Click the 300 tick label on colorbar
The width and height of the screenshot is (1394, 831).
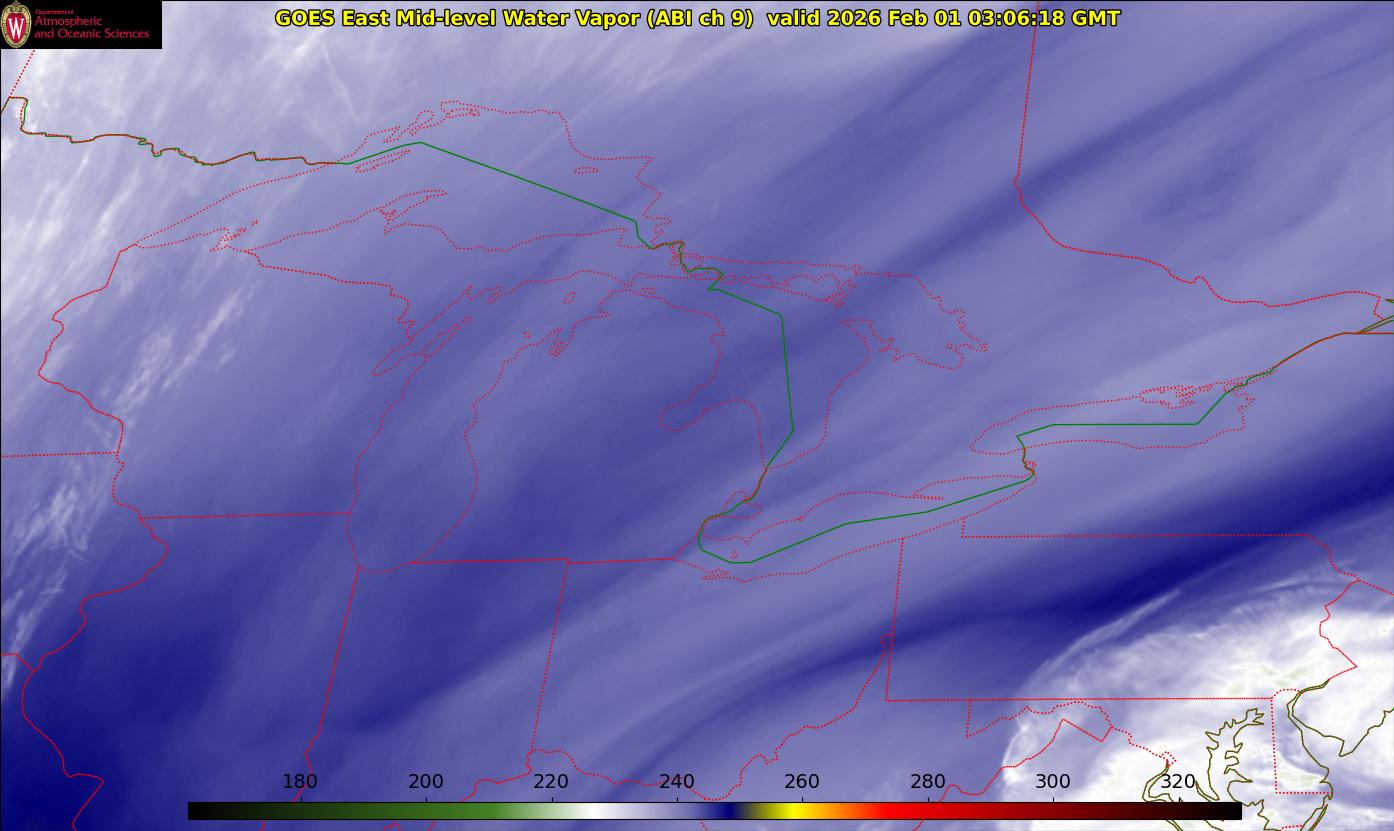coord(1053,781)
